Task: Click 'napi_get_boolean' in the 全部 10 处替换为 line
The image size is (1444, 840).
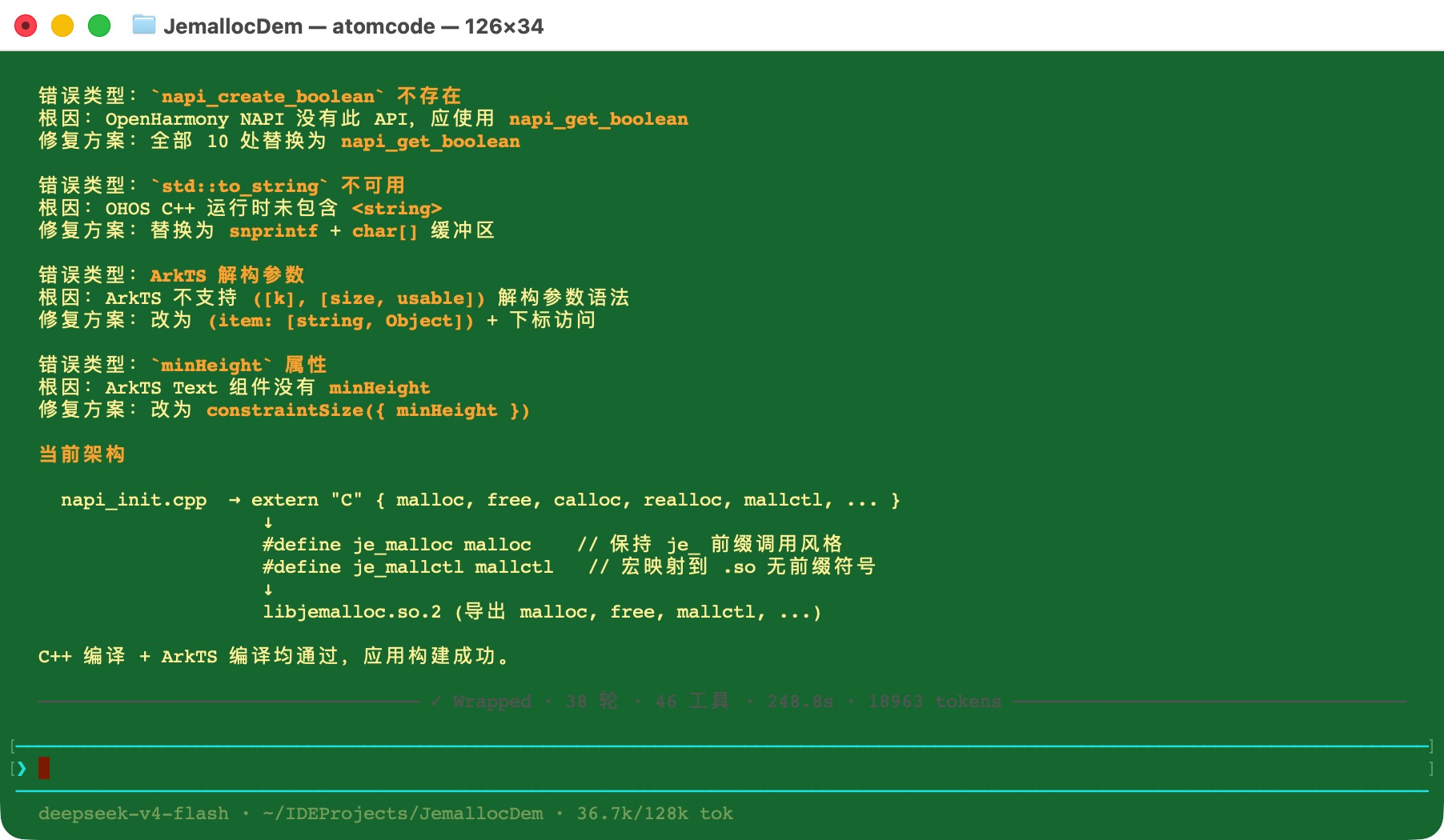Action: coord(430,141)
